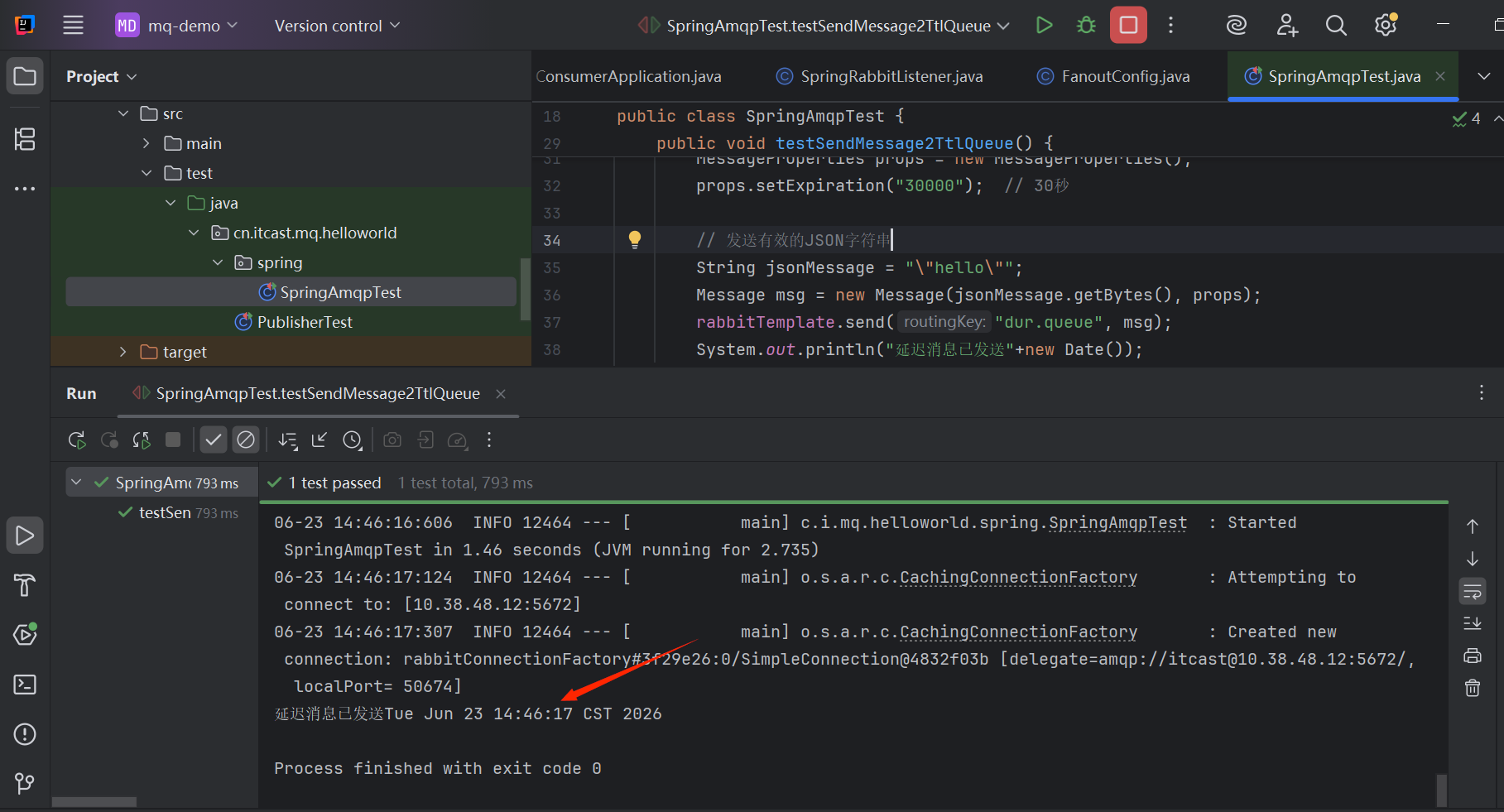Jump down the stack trace arrow
The width and height of the screenshot is (1504, 812).
(x=1473, y=559)
